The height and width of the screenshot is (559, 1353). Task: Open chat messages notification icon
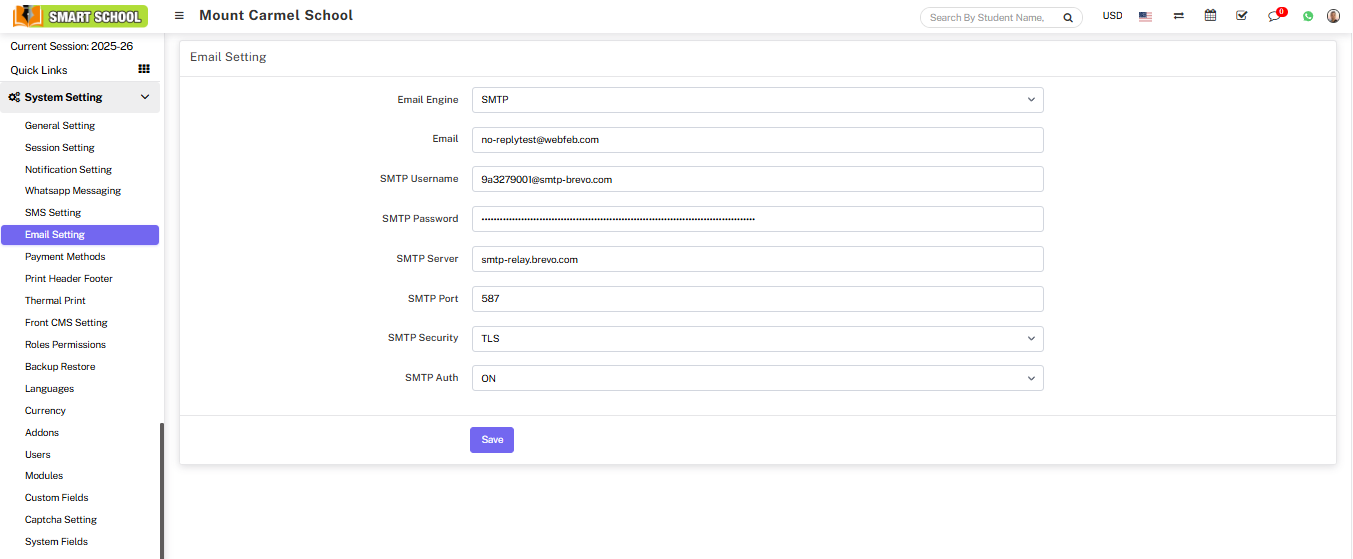point(1275,16)
